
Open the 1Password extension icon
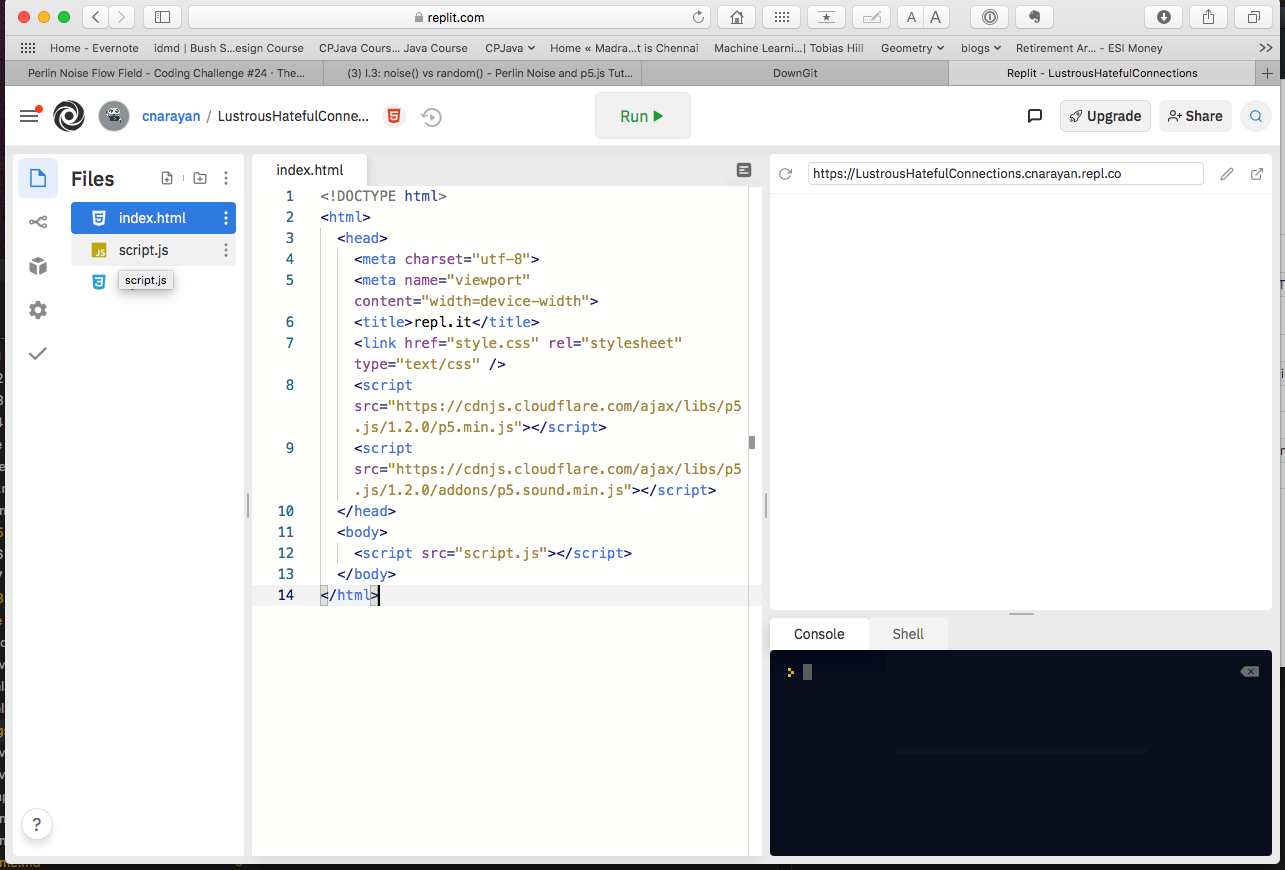(989, 17)
